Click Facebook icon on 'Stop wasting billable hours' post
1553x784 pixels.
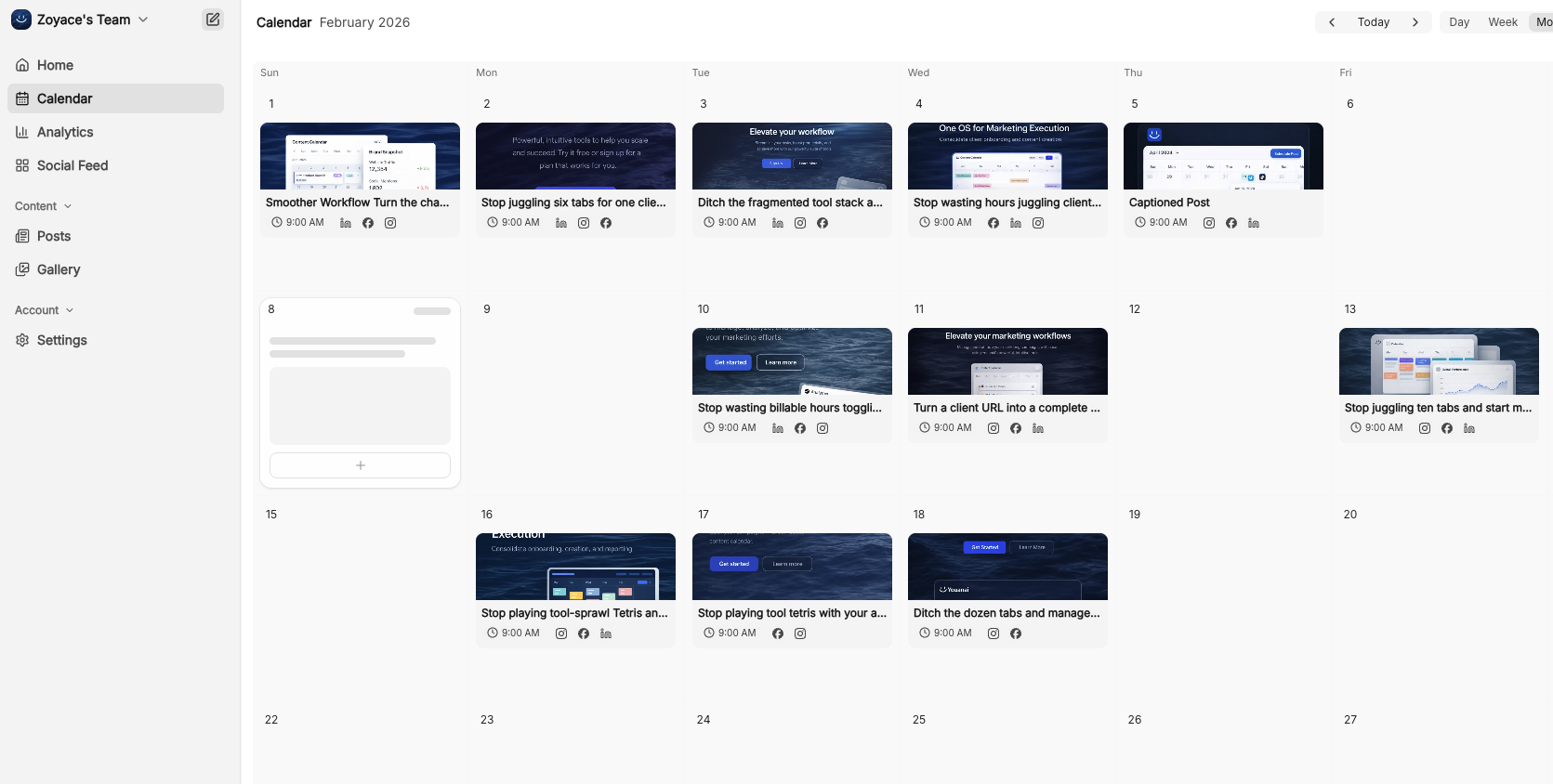point(800,428)
